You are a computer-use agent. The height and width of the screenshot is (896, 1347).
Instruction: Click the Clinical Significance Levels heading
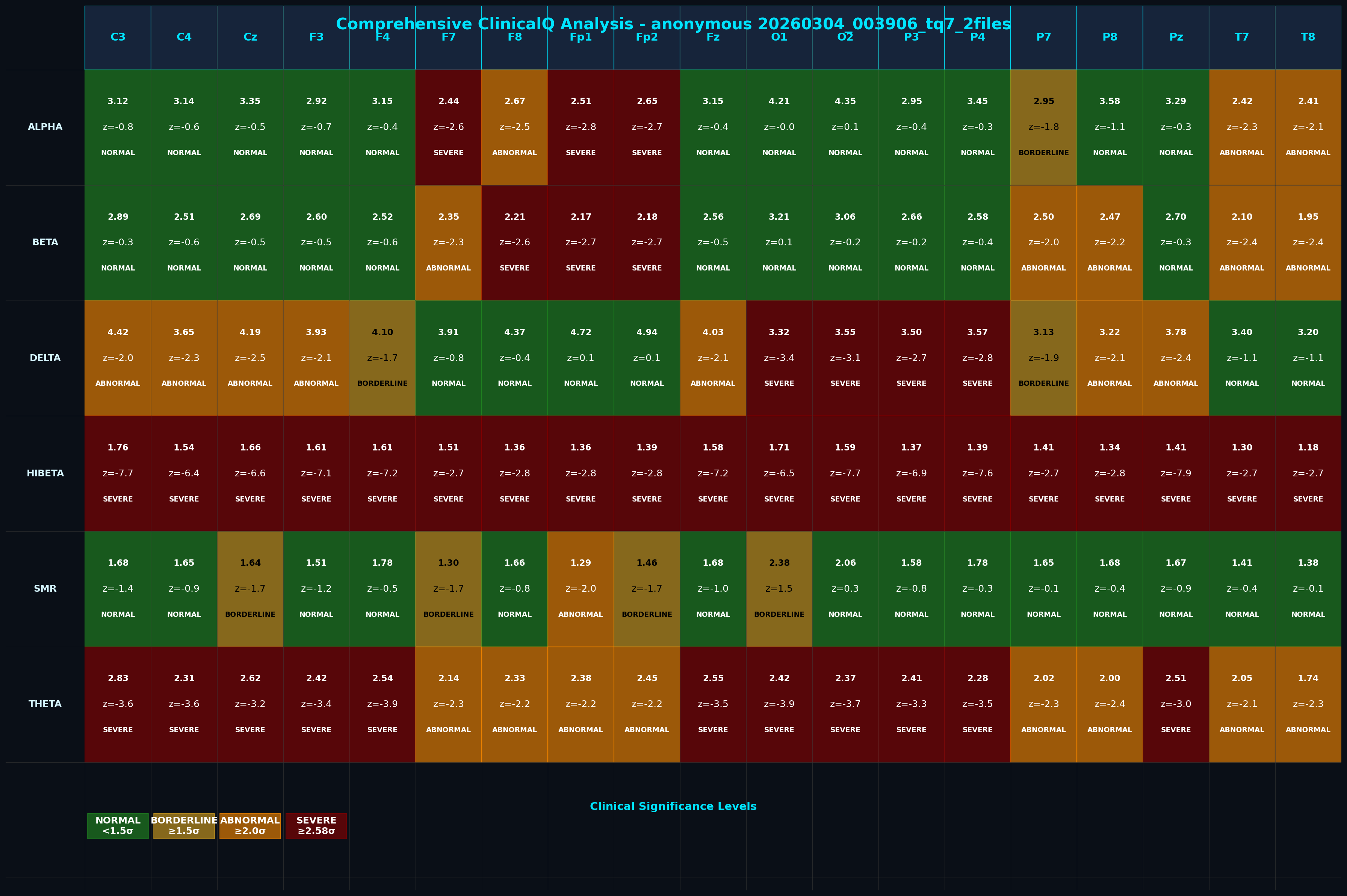pyautogui.click(x=673, y=806)
